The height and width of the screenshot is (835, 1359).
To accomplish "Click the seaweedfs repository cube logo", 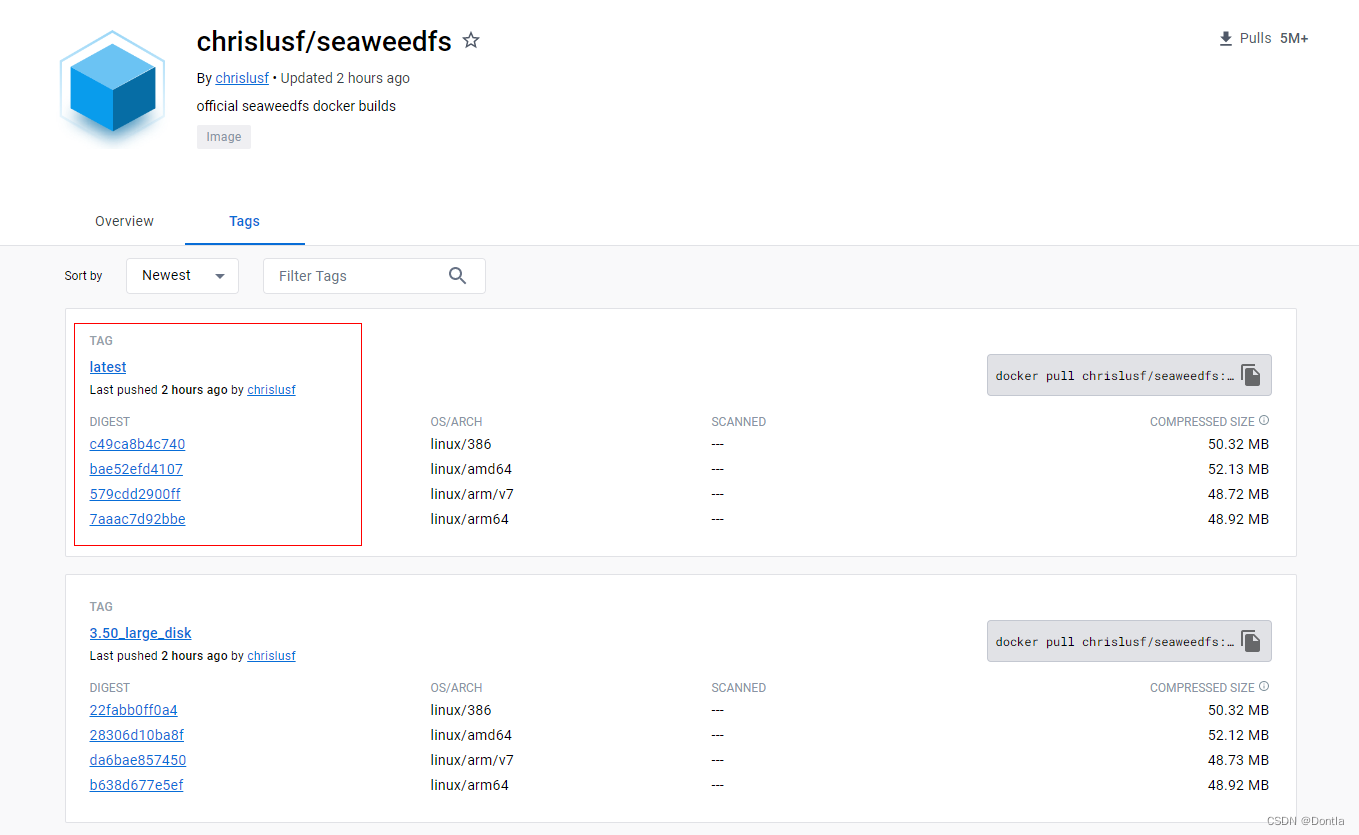I will point(112,87).
